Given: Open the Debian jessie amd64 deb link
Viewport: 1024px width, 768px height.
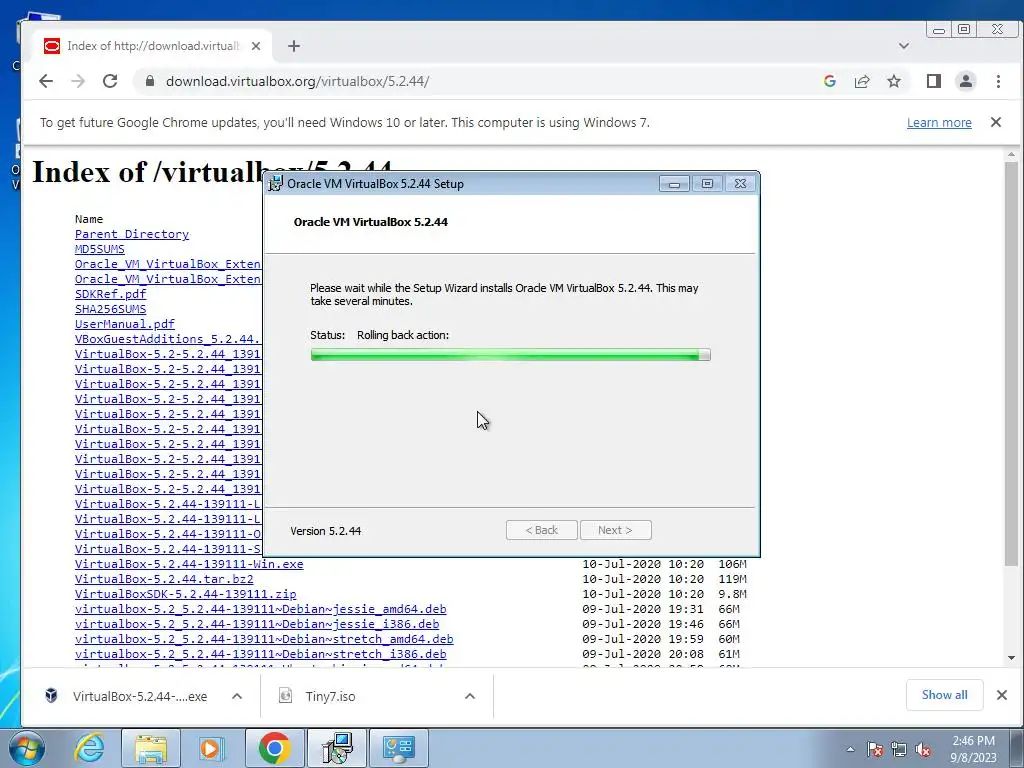Looking at the screenshot, I should [x=261, y=609].
